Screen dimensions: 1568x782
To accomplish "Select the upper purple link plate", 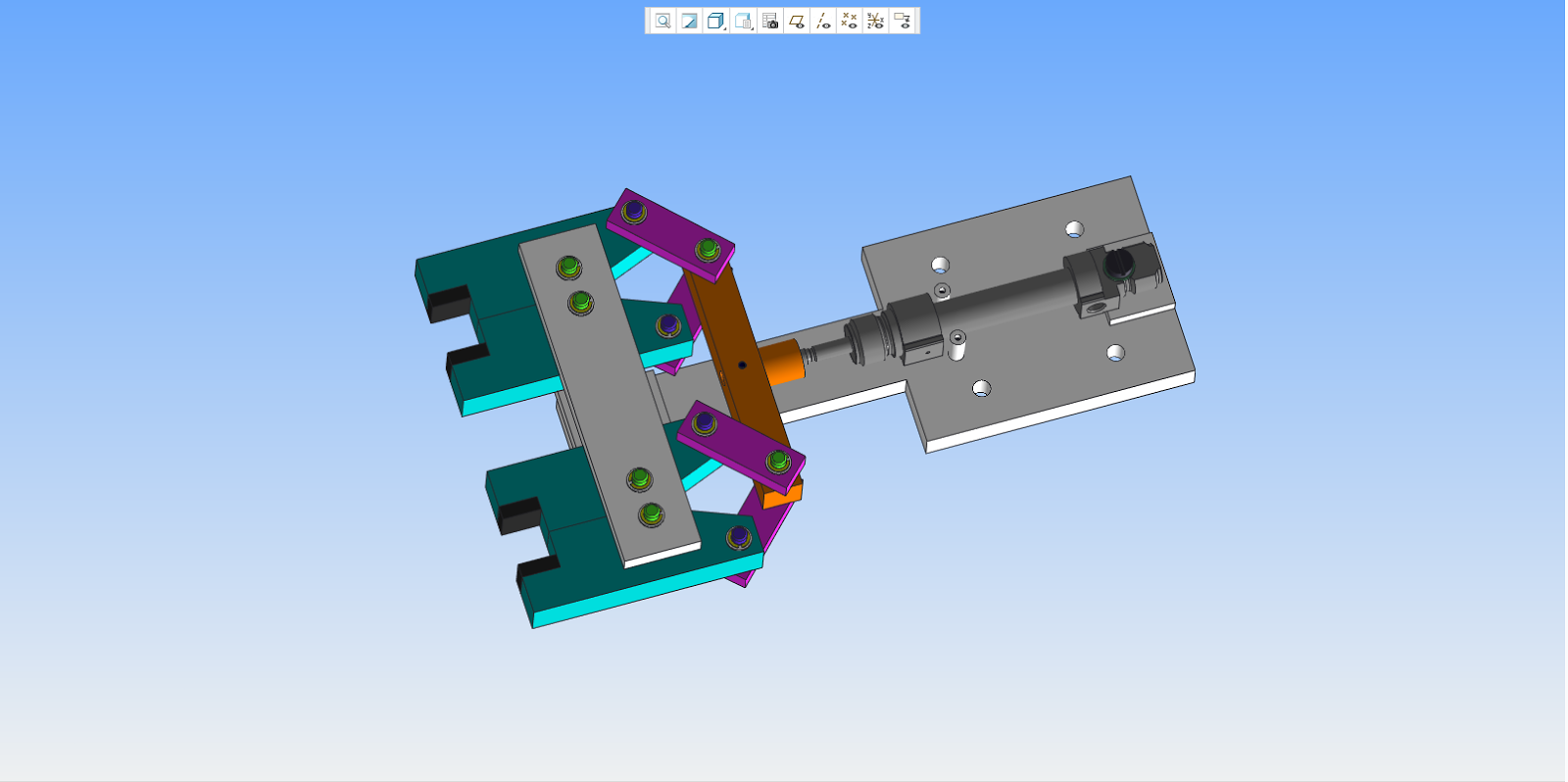I will 670,228.
